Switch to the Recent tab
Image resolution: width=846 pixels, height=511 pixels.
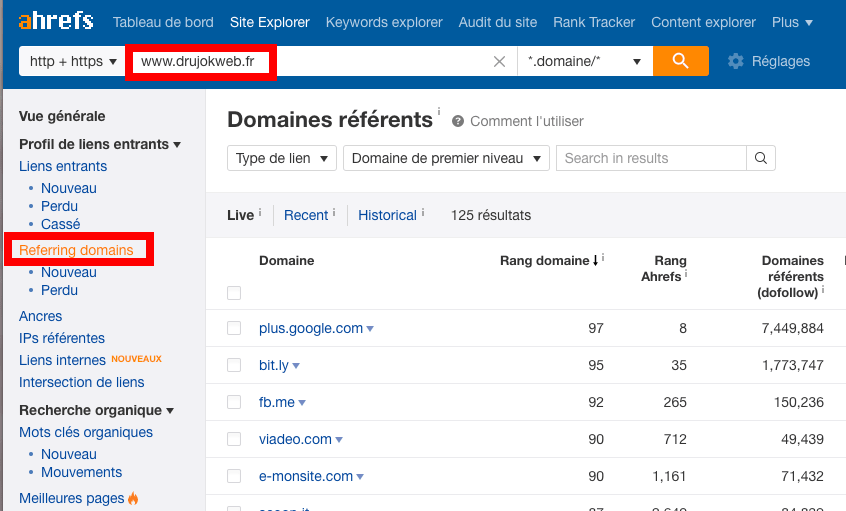(x=306, y=215)
